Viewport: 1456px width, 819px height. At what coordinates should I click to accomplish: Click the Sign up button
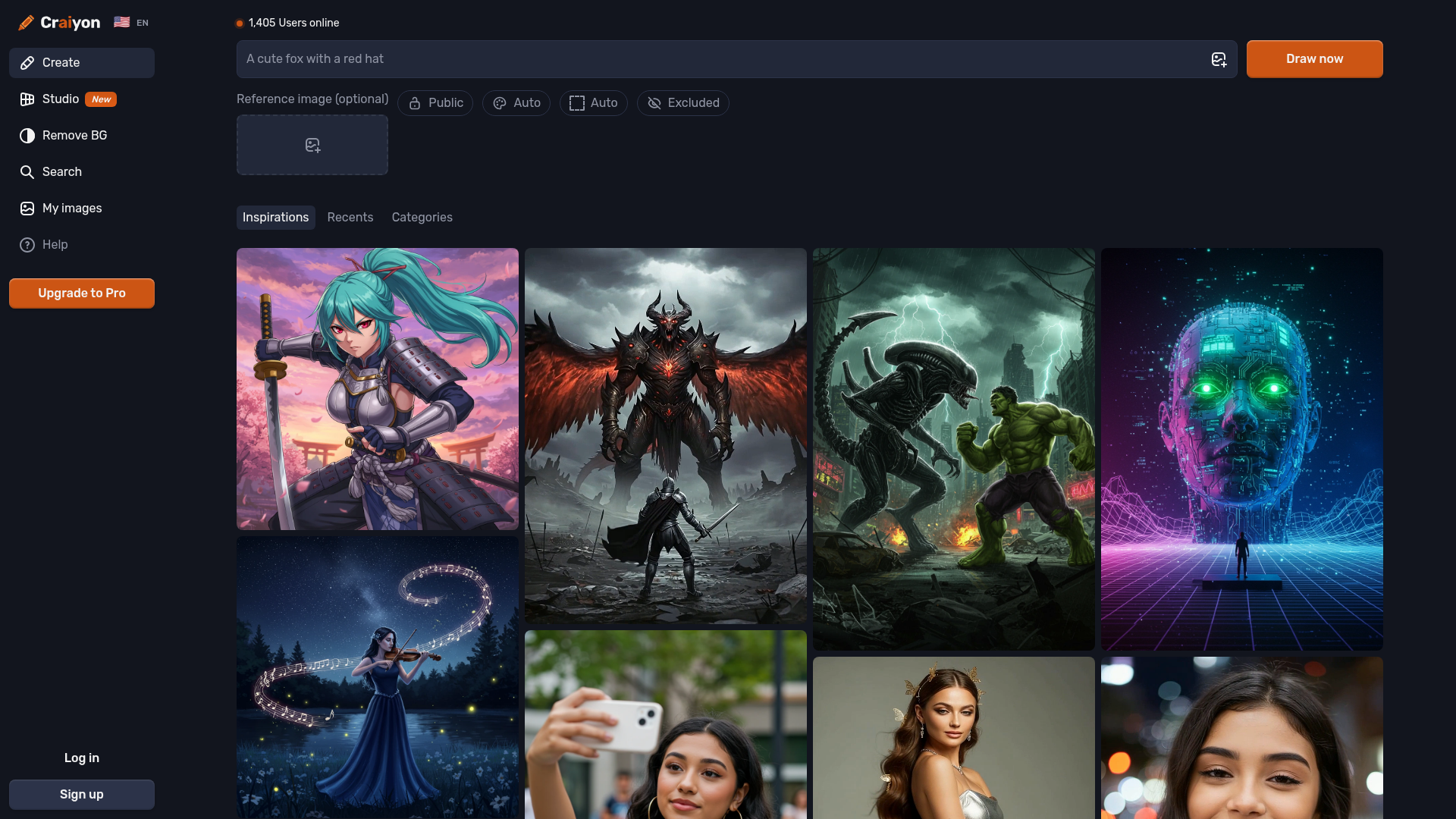[82, 795]
